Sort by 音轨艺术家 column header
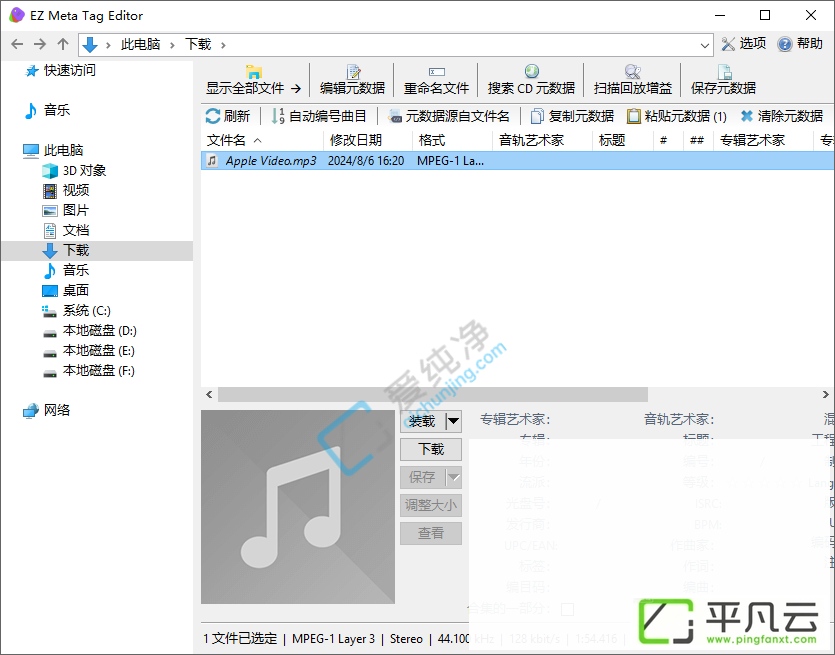This screenshot has height=655, width=835. [x=542, y=141]
